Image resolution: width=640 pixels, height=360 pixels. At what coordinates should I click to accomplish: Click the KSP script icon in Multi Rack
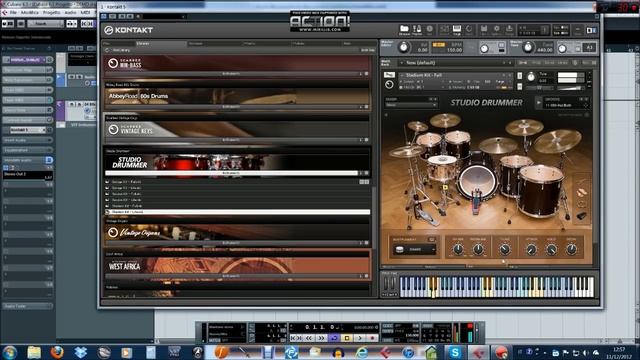coord(576,63)
